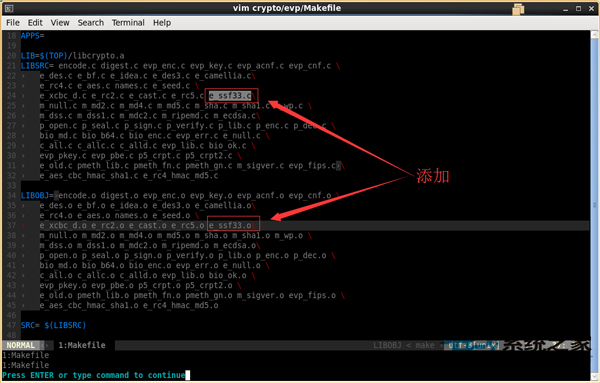600x383 pixels.
Task: Click line starting with m_null.o
Action: (x=175, y=235)
